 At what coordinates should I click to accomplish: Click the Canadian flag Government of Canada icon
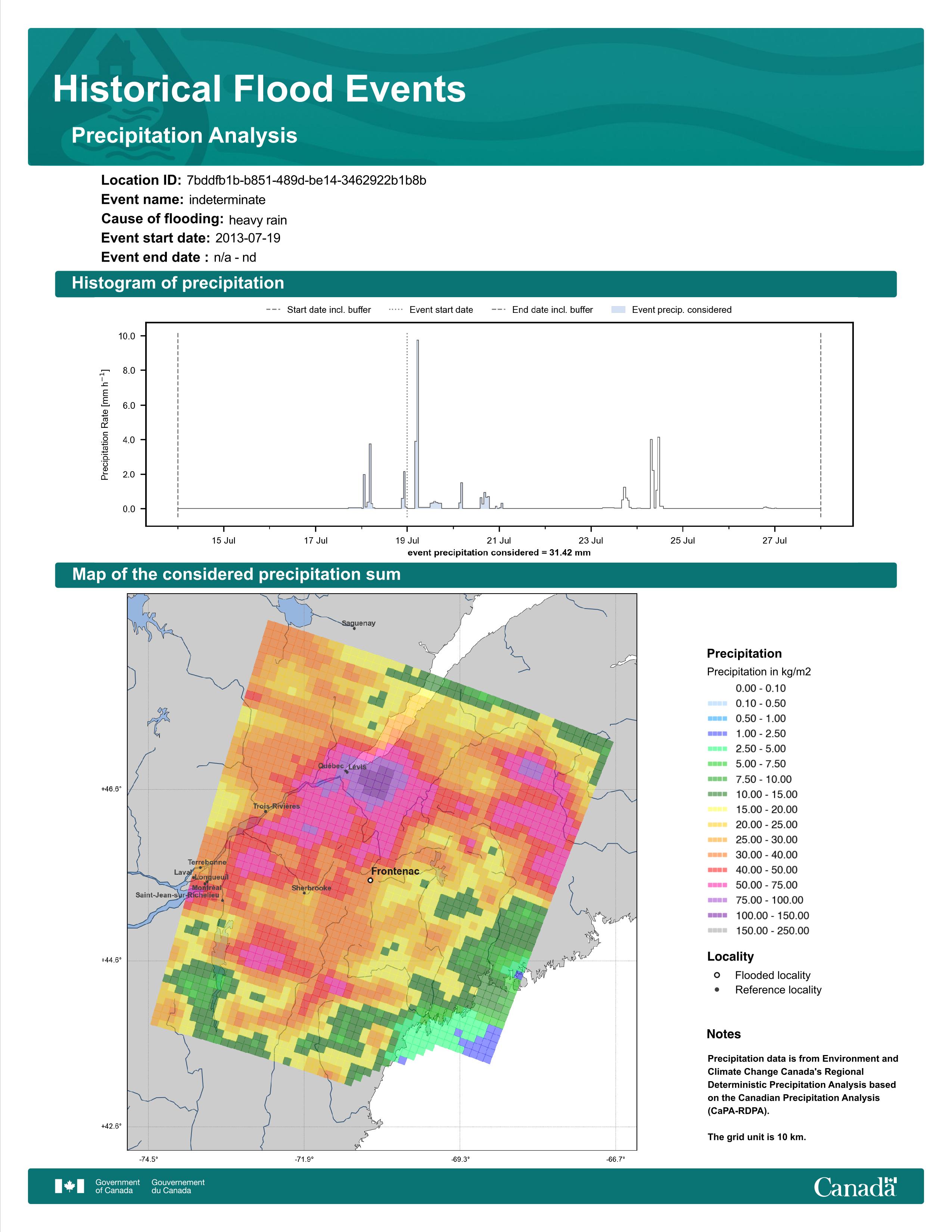[x=69, y=1186]
